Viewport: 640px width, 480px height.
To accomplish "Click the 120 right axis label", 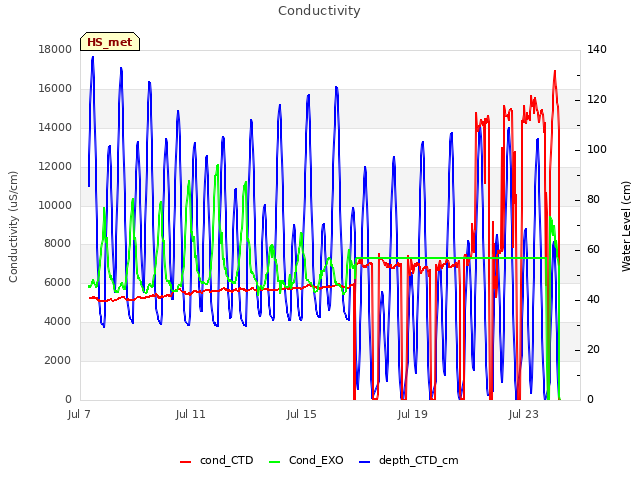I will pos(597,100).
